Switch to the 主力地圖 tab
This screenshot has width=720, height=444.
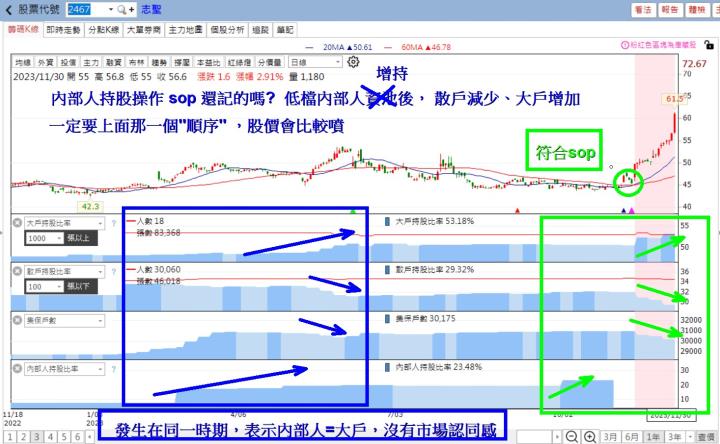coord(186,30)
